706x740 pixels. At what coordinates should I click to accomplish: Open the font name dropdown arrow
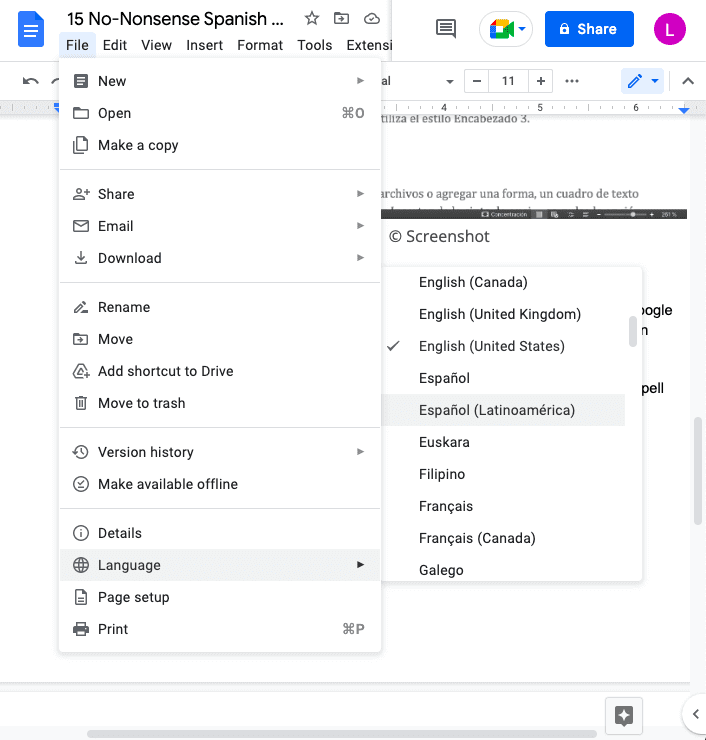click(450, 82)
